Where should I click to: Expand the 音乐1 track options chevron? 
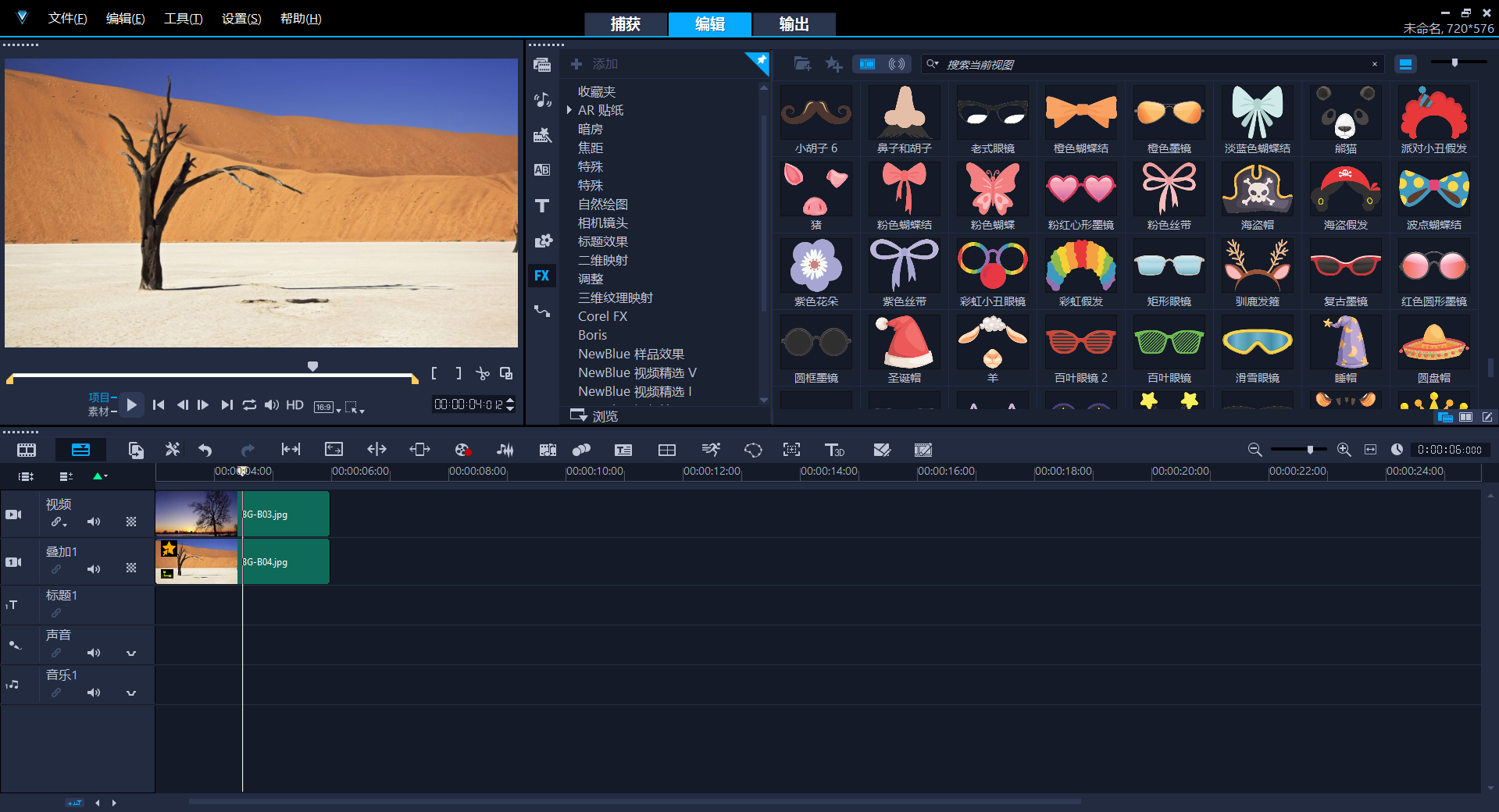(131, 693)
